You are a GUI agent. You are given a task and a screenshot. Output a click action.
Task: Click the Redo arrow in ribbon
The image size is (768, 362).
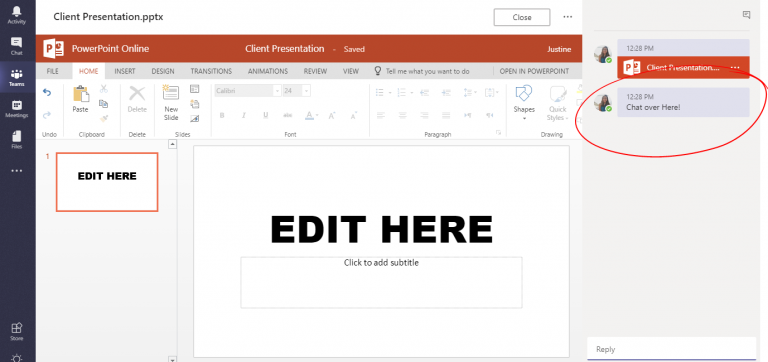[47, 115]
